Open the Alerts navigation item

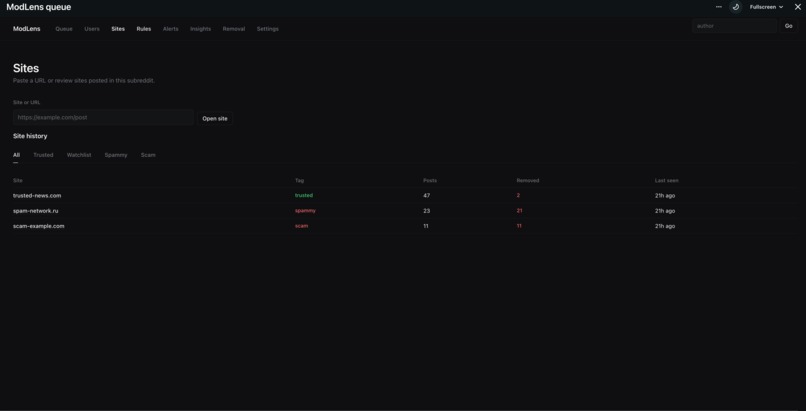click(171, 29)
